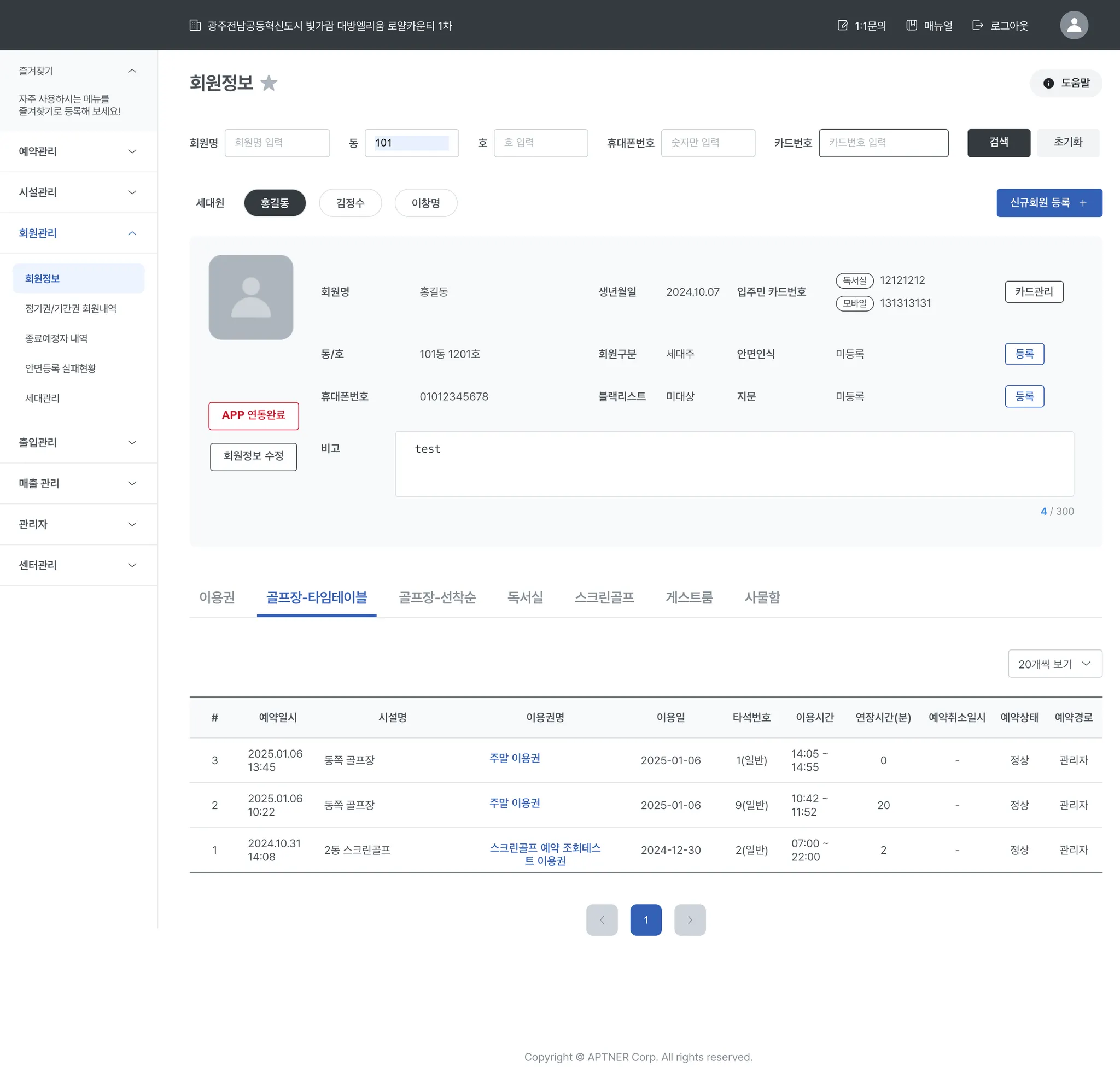Click the 카드번호 input field
This screenshot has width=1120, height=1084.
coord(883,143)
